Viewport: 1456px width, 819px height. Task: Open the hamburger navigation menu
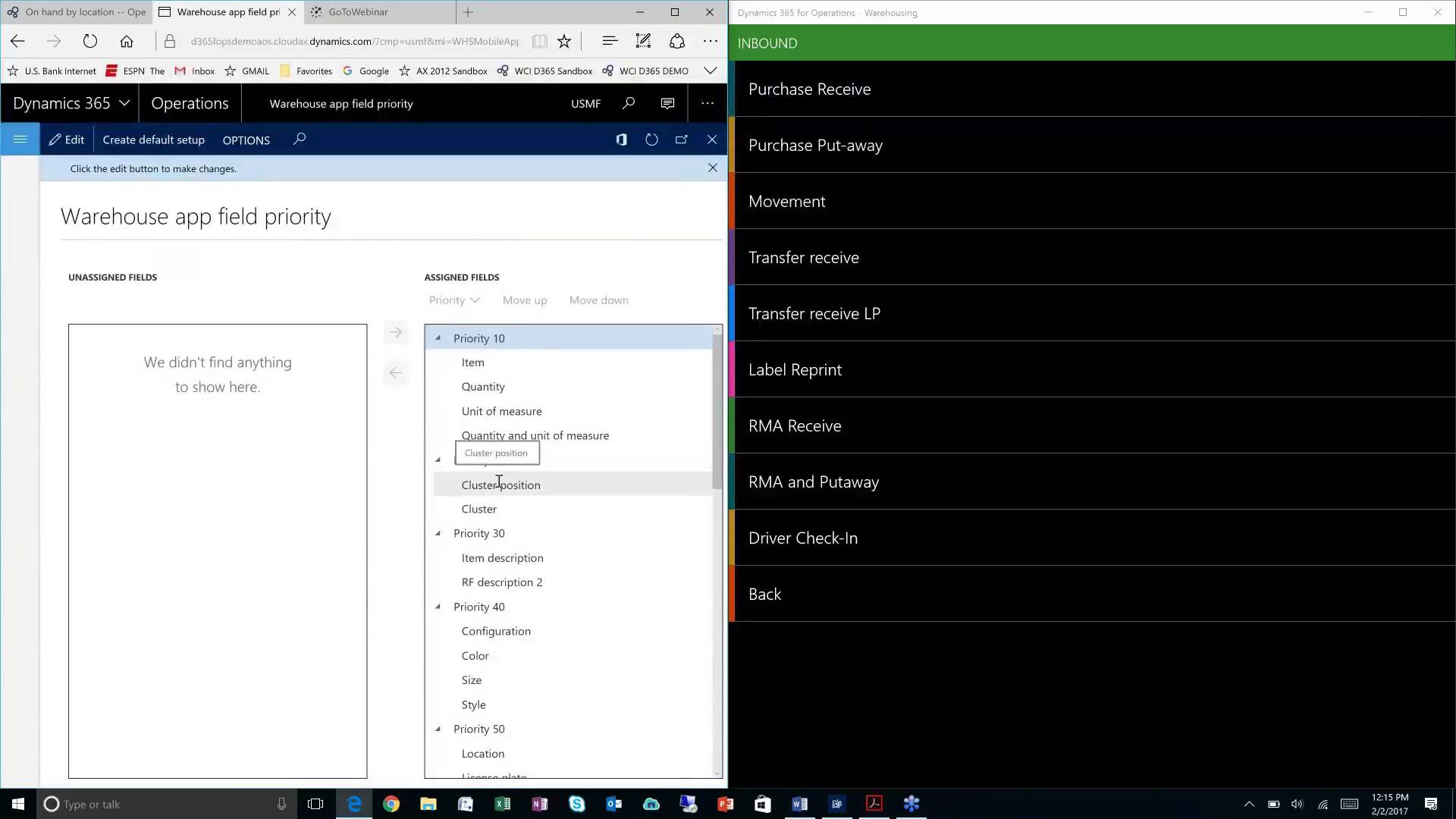coord(20,139)
